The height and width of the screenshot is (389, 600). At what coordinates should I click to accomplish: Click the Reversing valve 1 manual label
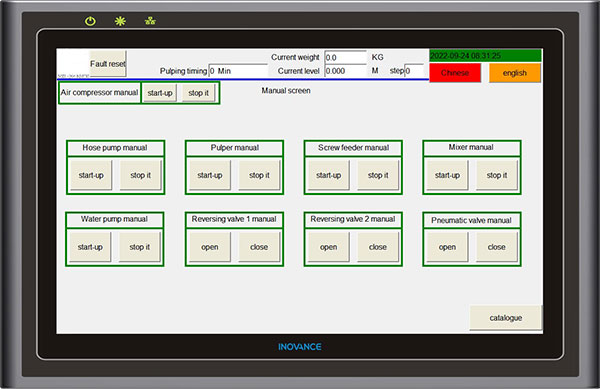click(x=234, y=219)
